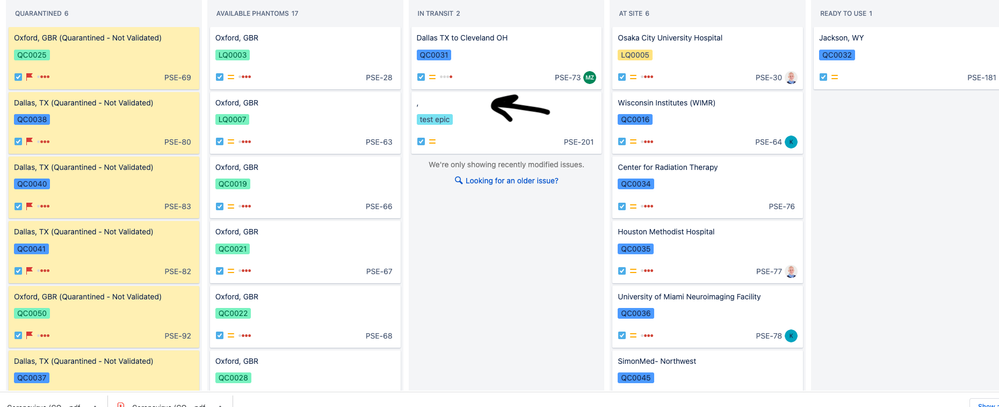The width and height of the screenshot is (999, 407).
Task: Click the priority icon on card PSE-30
Action: [x=633, y=77]
